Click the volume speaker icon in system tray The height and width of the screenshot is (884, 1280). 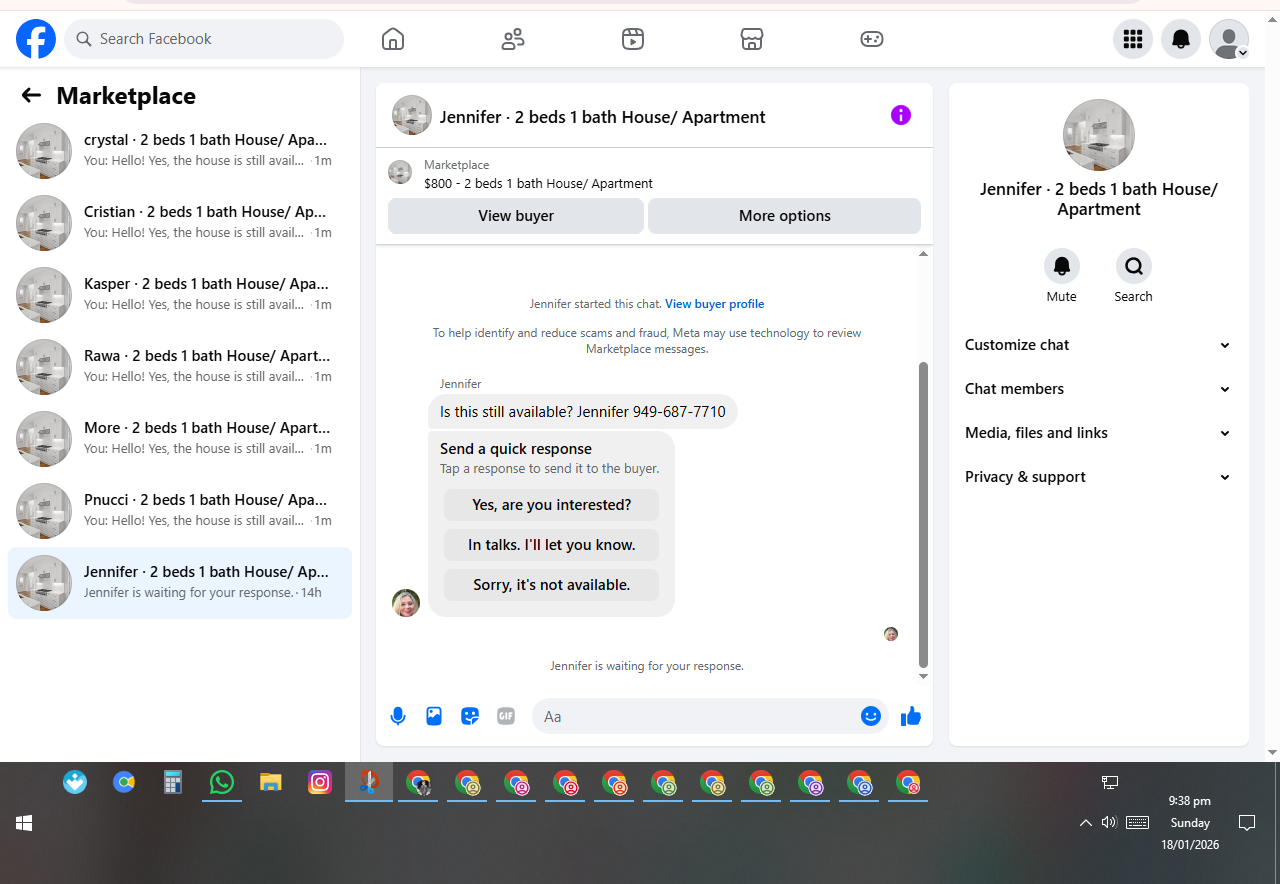point(1109,822)
